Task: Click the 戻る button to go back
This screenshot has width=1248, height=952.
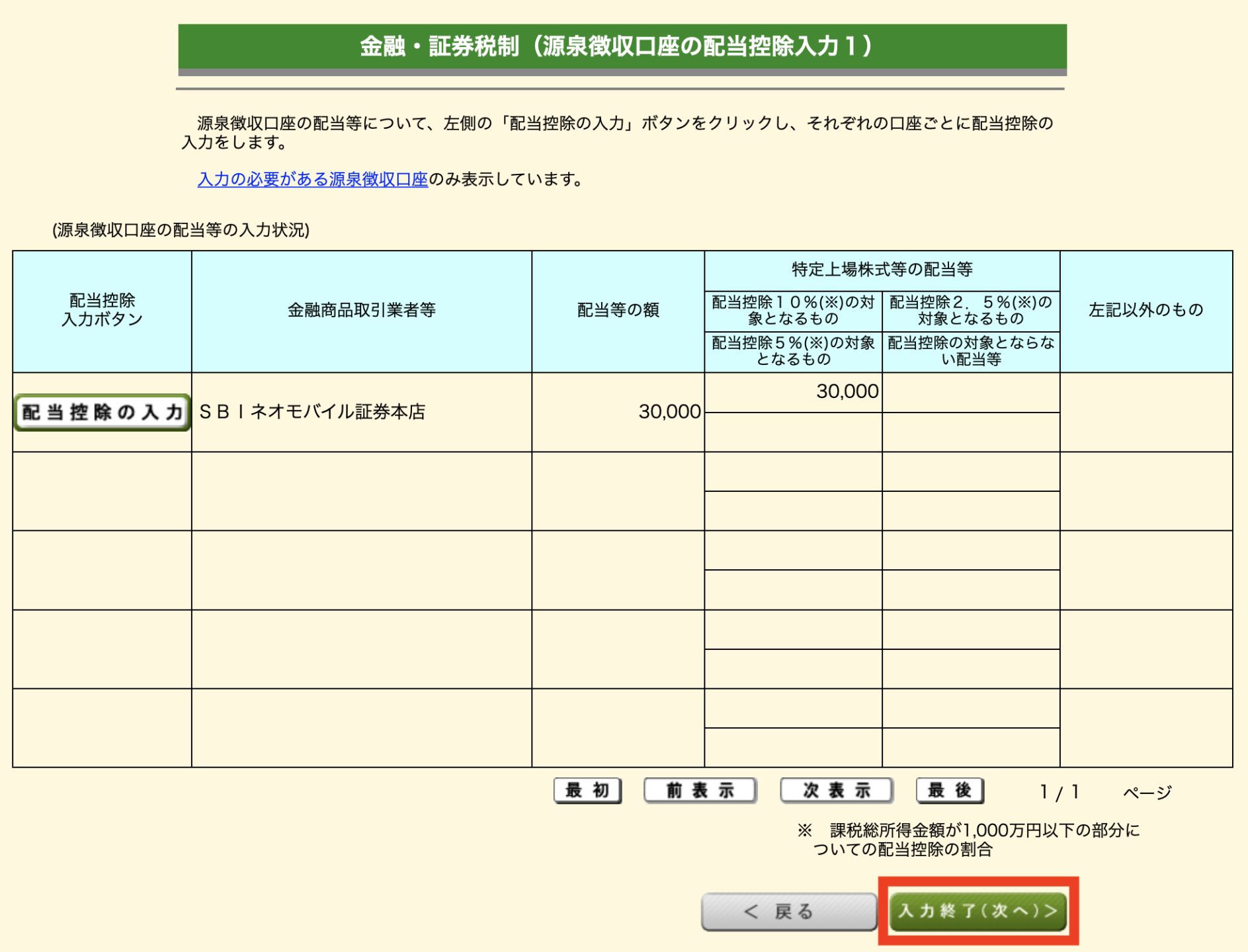Action: tap(788, 910)
